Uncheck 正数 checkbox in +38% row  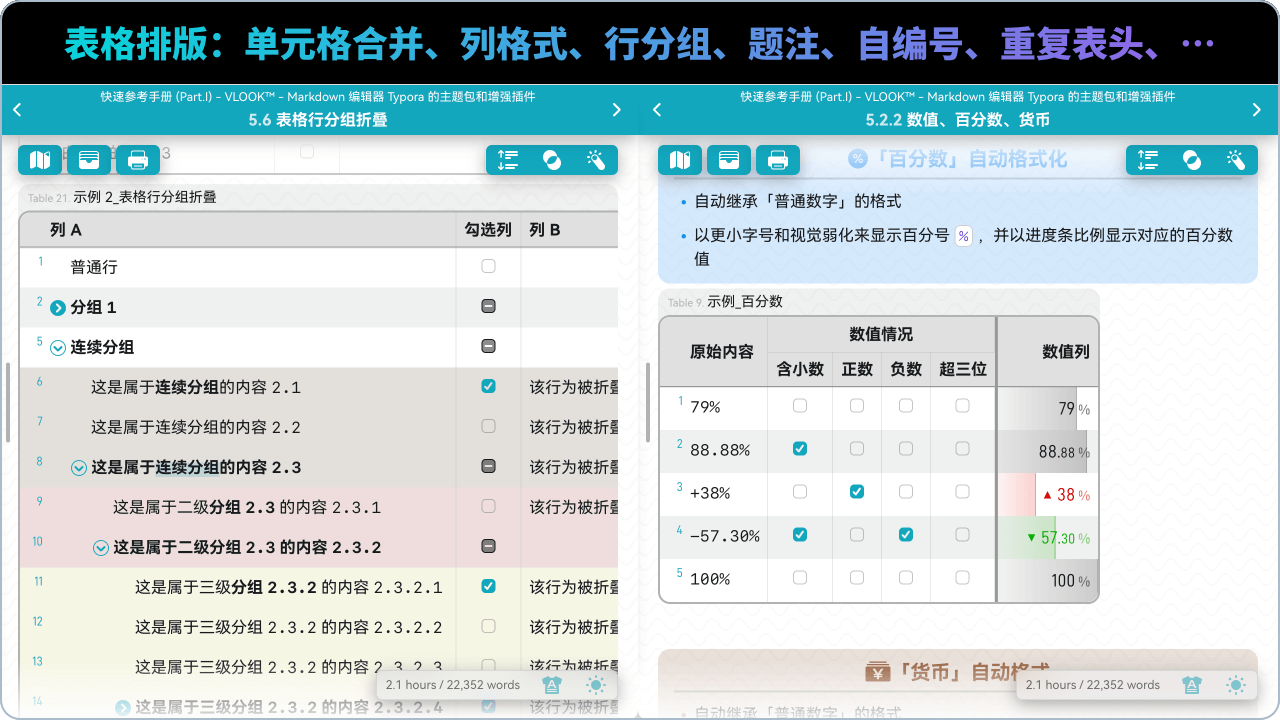click(857, 492)
